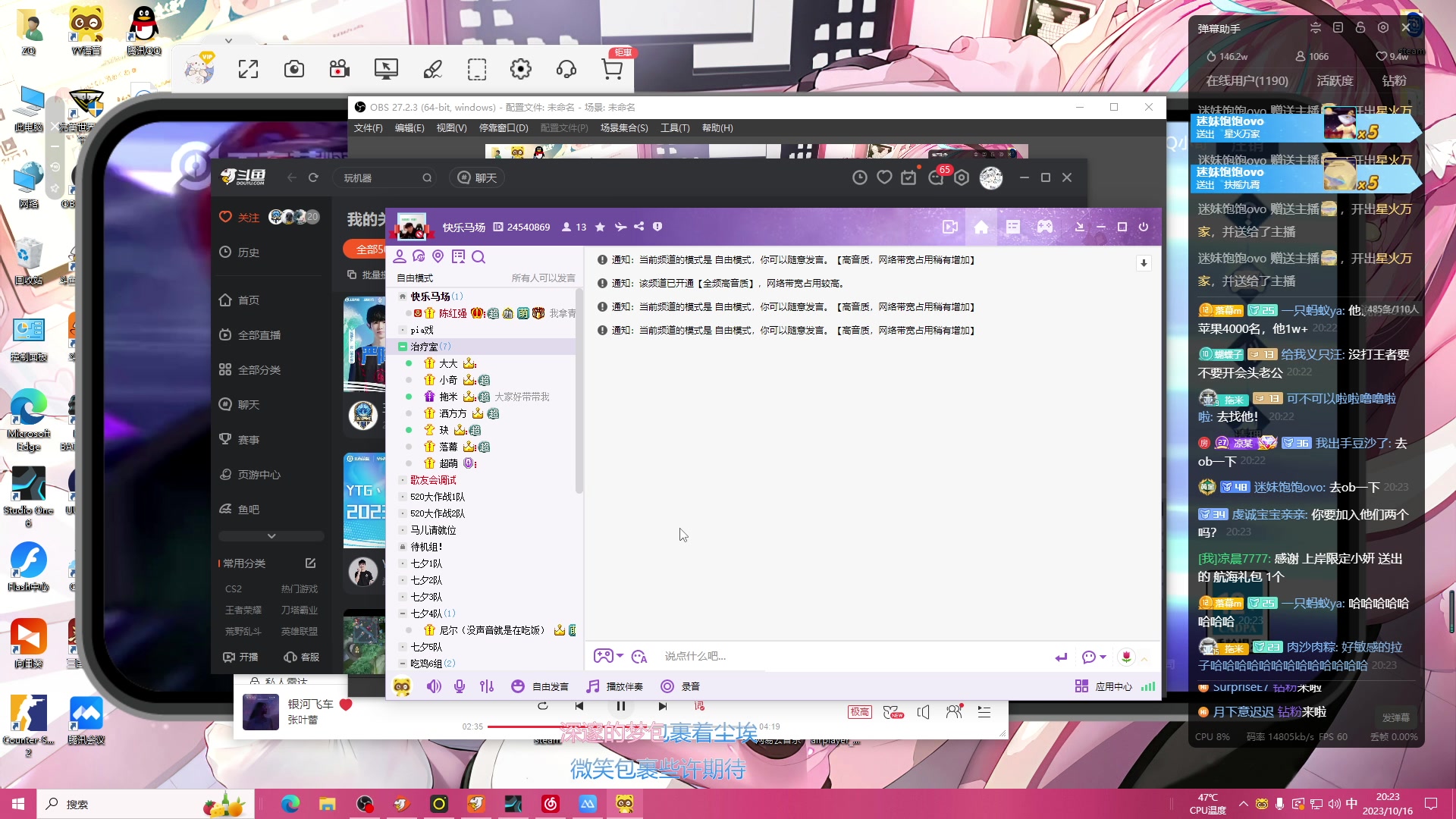1456x819 pixels.
Task: Click 聊天 button in Douyu top bar
Action: [x=477, y=177]
